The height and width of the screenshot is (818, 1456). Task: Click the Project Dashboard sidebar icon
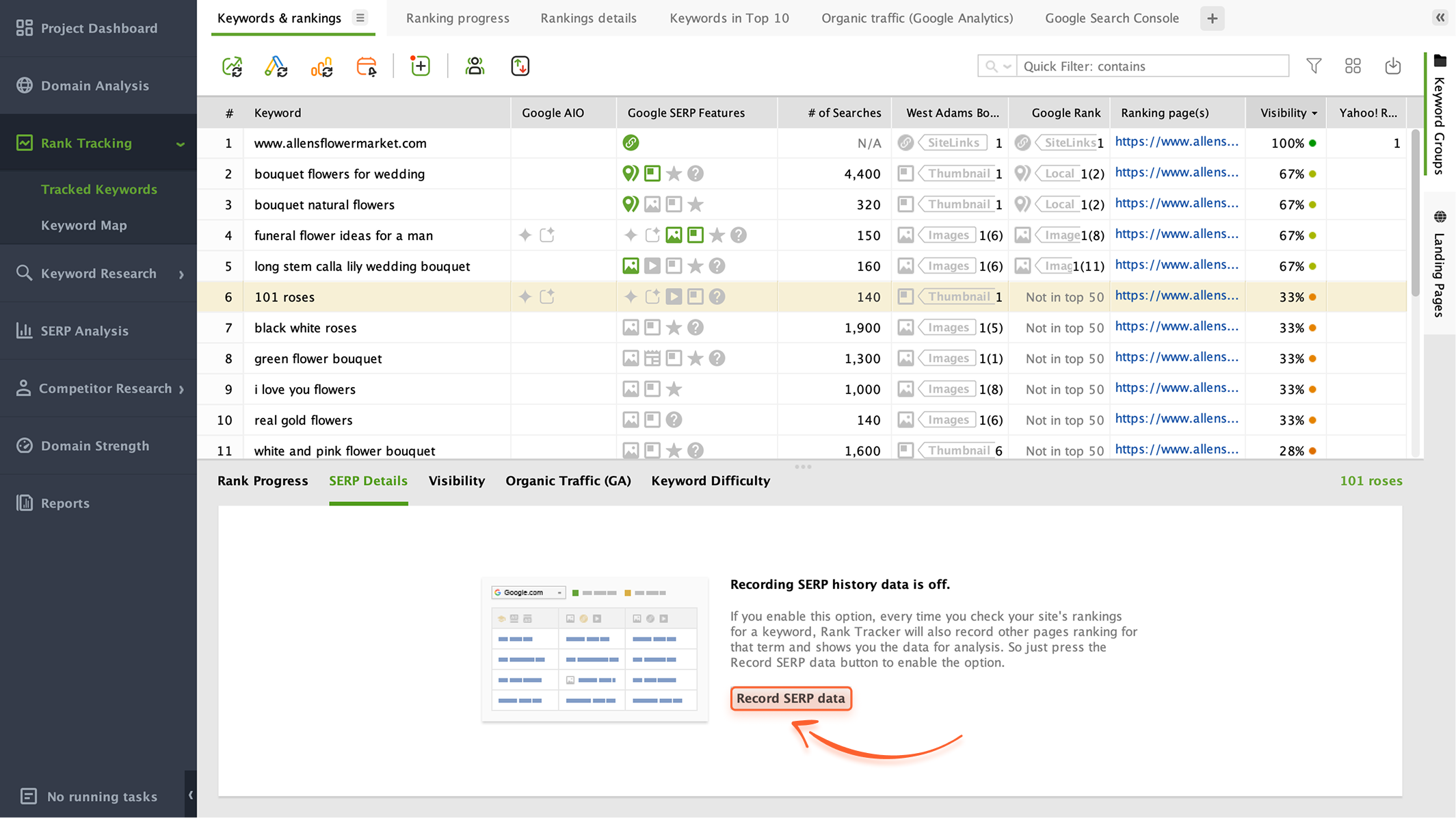[x=25, y=28]
